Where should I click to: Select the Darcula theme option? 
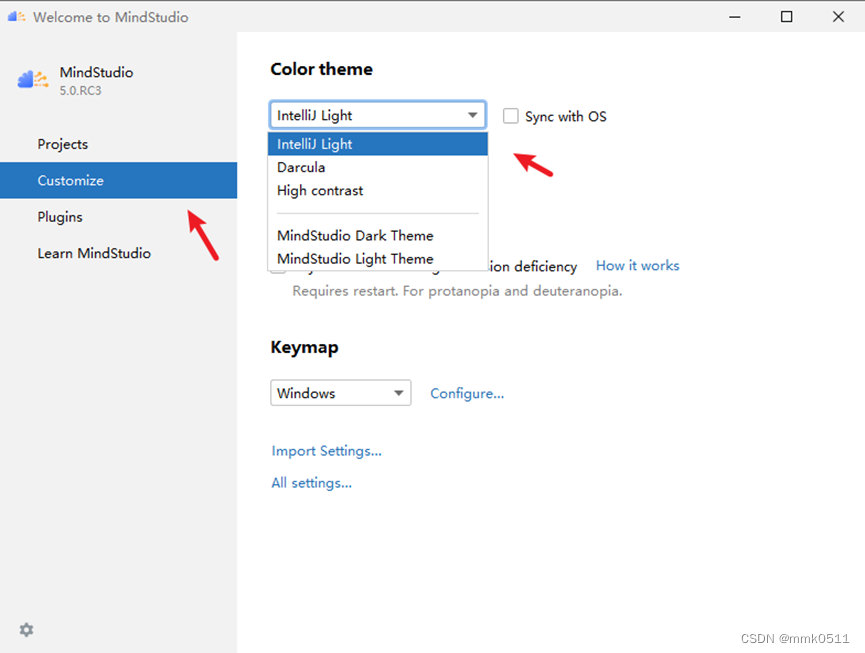pos(378,167)
